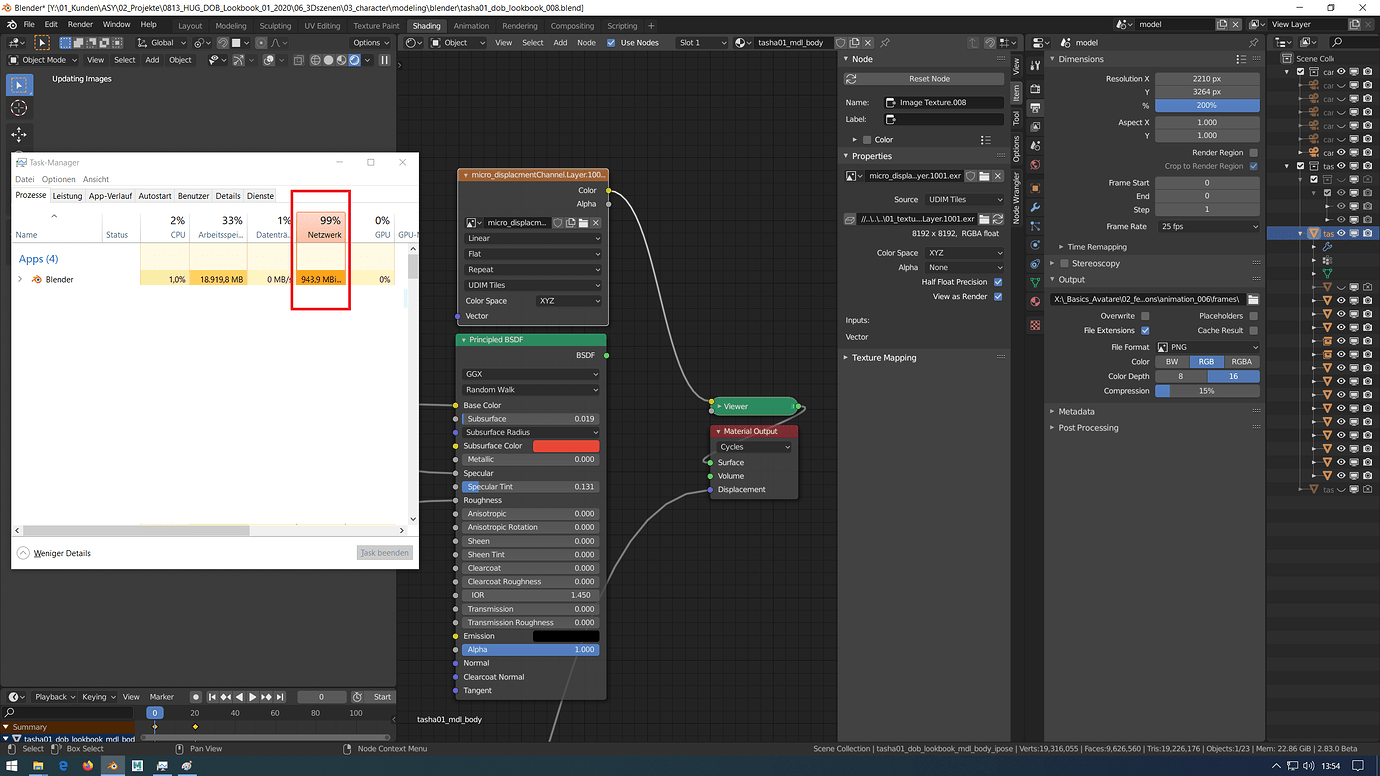Enable the Render Region checkbox
The image size is (1380, 776).
1253,153
